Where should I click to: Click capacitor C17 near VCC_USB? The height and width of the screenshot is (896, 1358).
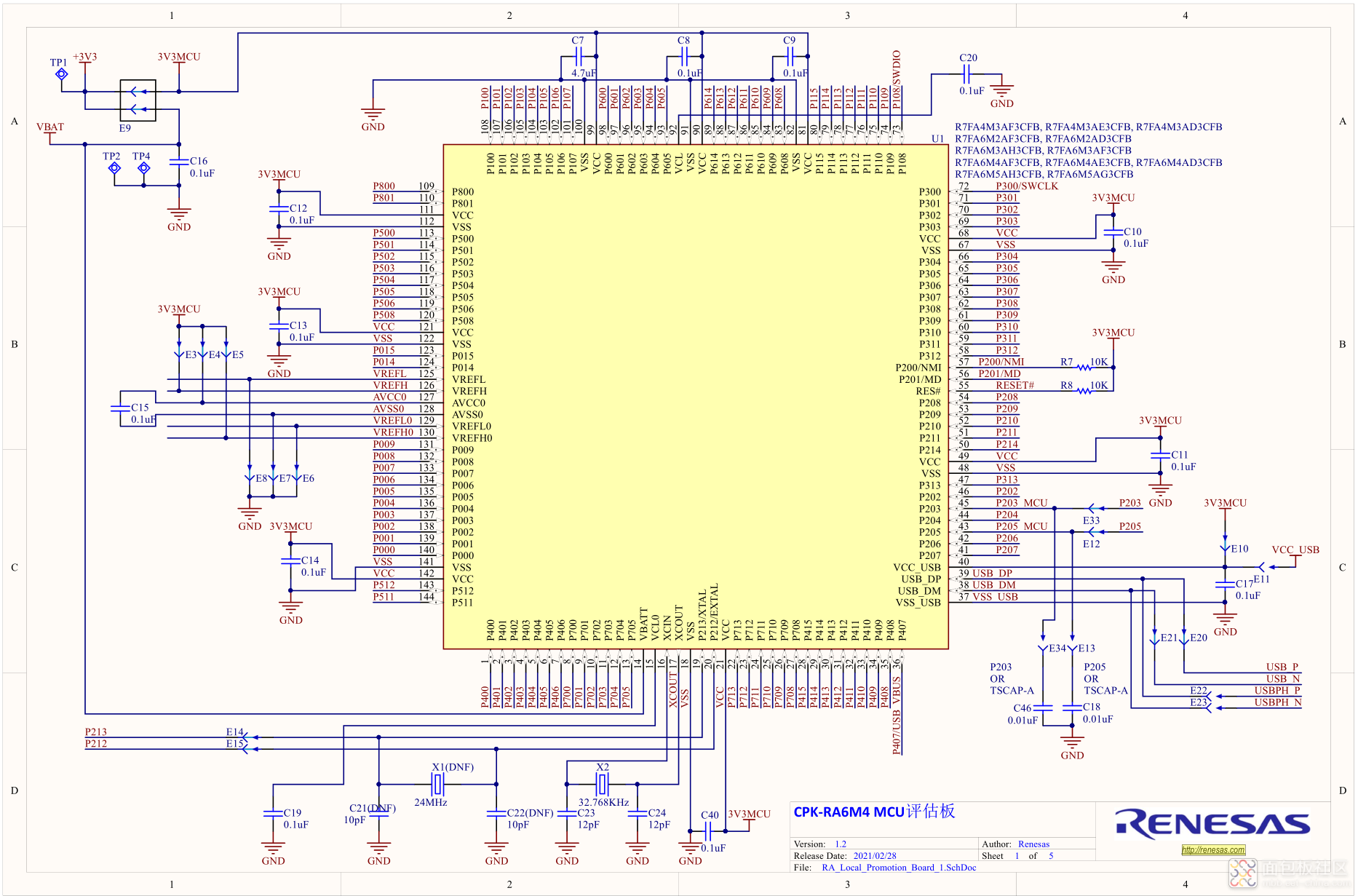tap(1225, 584)
